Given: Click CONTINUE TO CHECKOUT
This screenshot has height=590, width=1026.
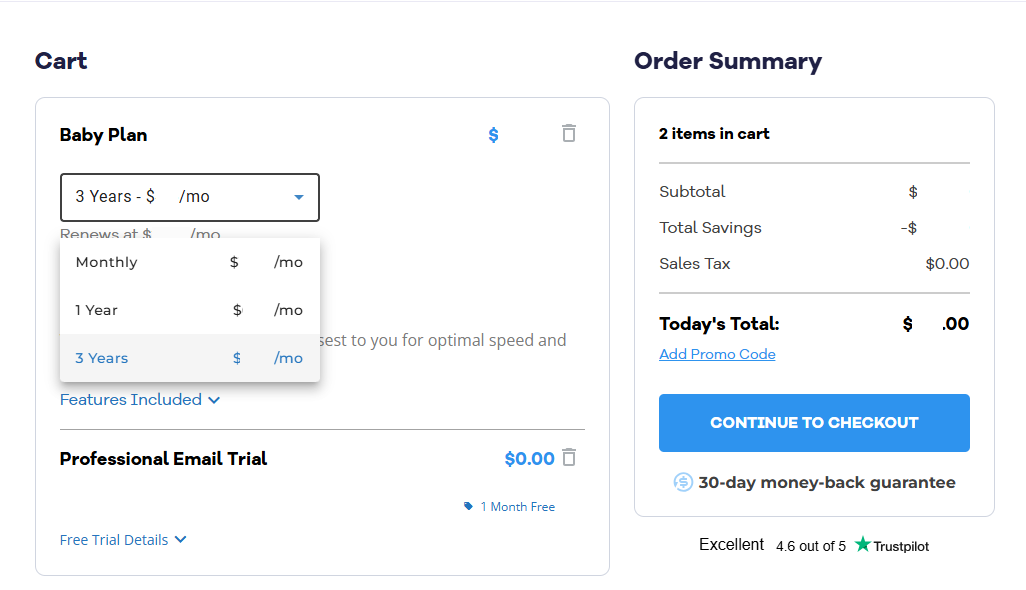Looking at the screenshot, I should click(x=813, y=422).
